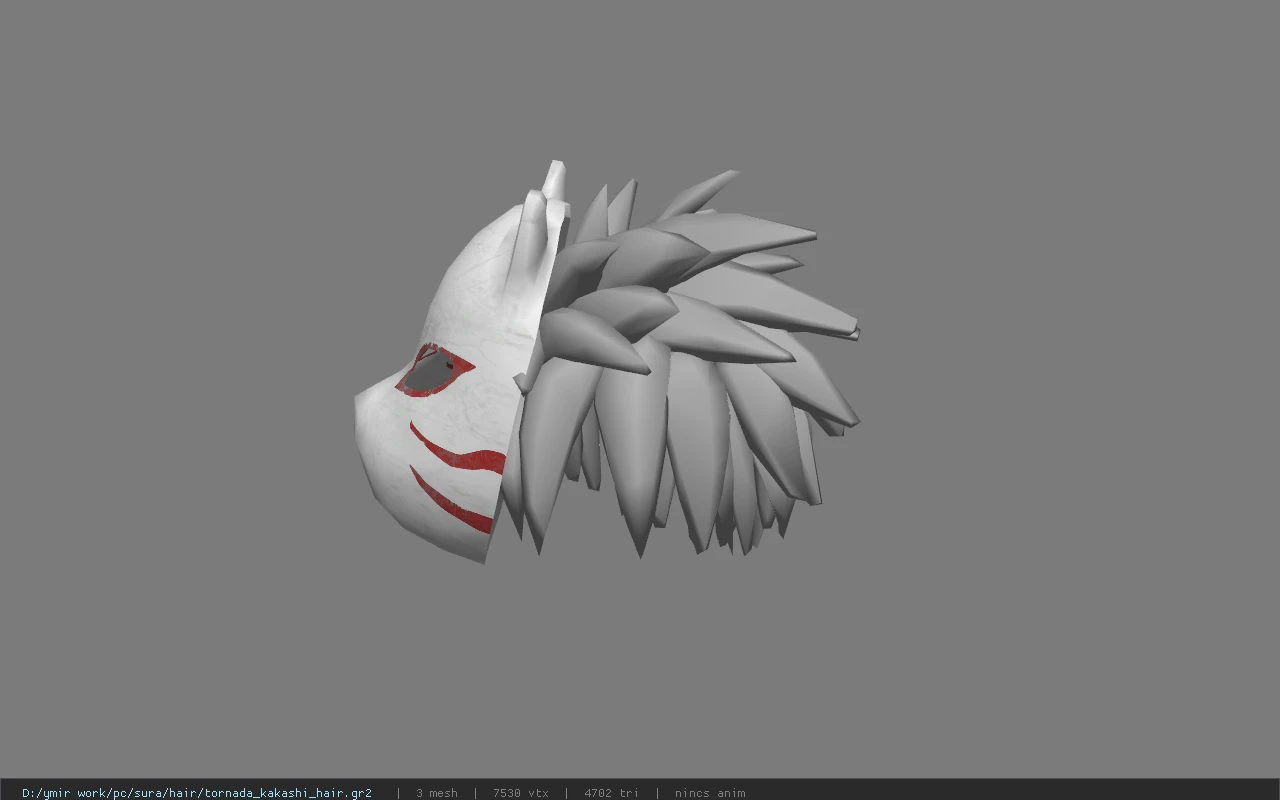Image resolution: width=1280 pixels, height=800 pixels.
Task: Click the '3 mesh' status entry
Action: coord(437,793)
